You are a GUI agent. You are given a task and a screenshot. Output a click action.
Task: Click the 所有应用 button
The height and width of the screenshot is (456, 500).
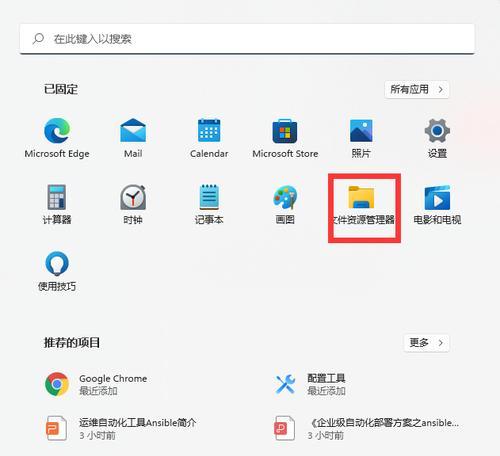(417, 89)
